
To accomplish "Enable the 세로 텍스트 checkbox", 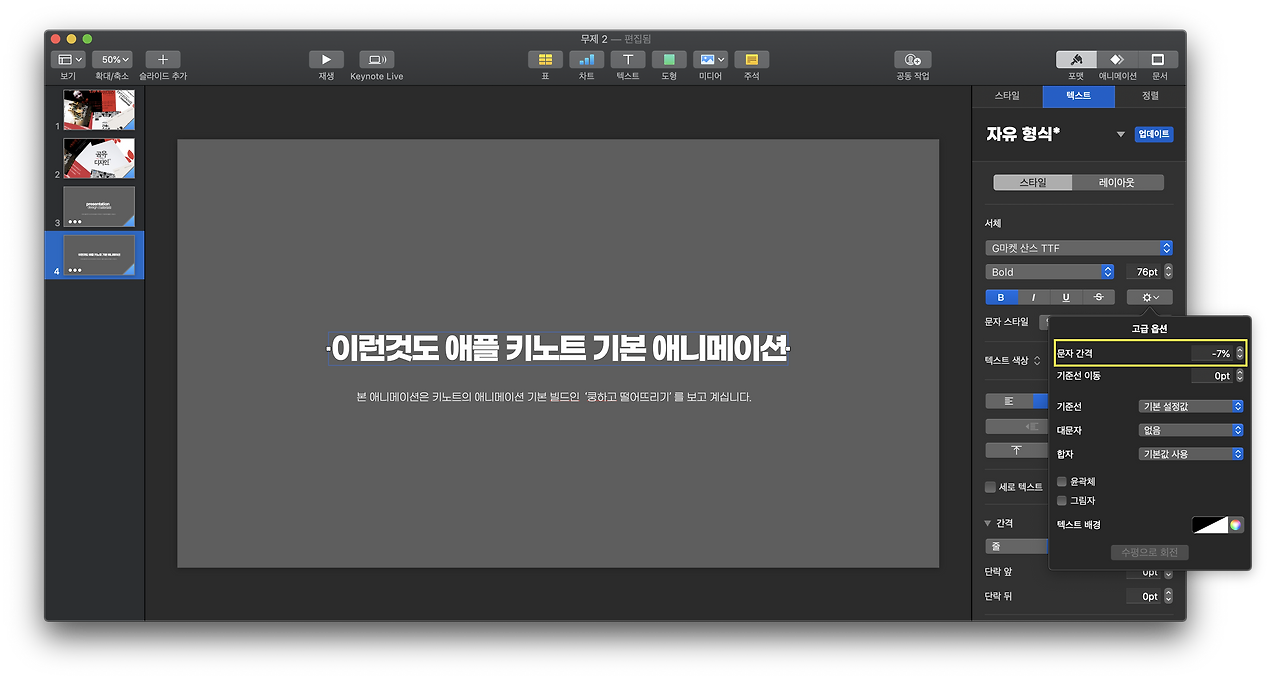I will pos(990,487).
